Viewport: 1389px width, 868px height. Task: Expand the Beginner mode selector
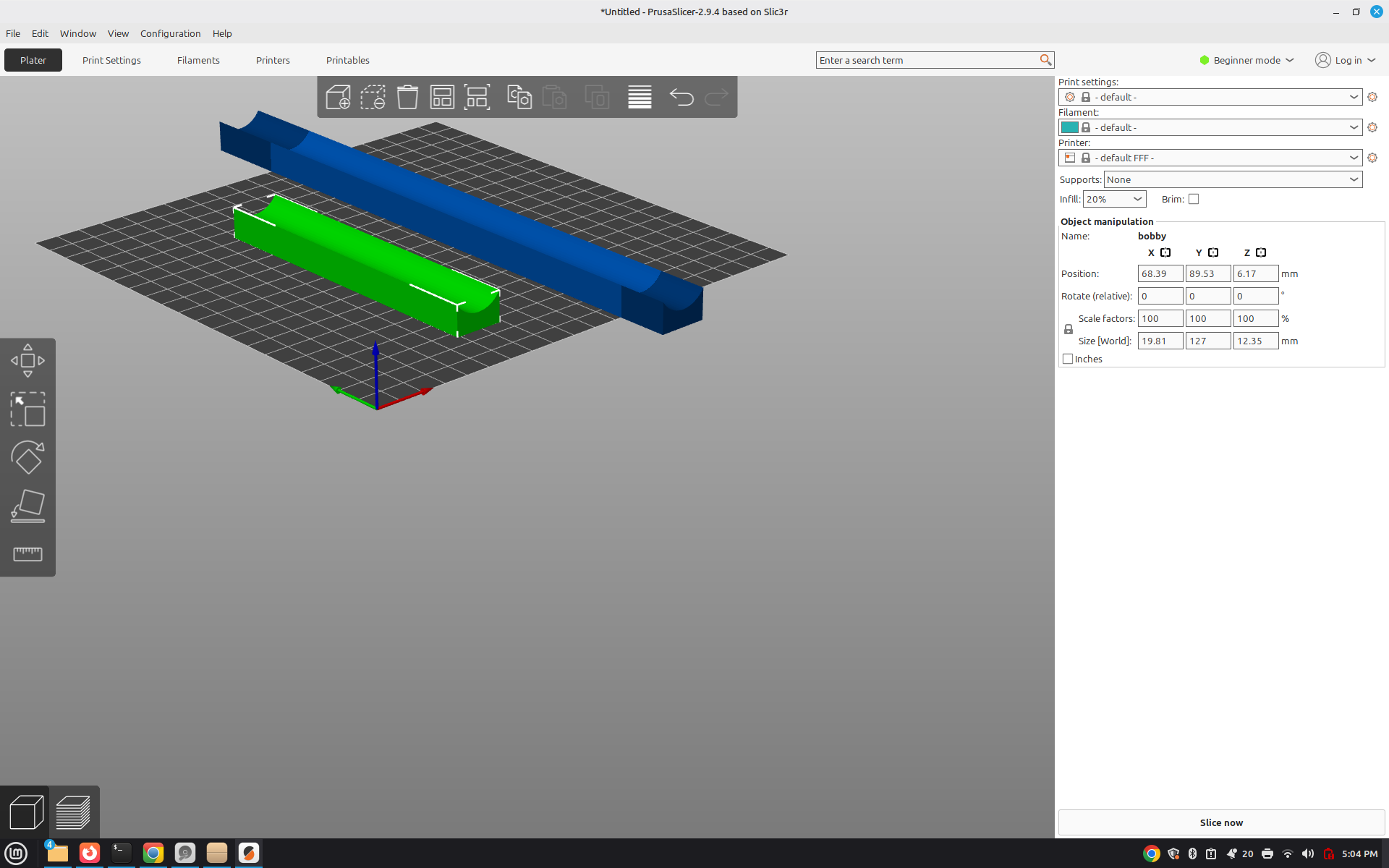coord(1246,60)
